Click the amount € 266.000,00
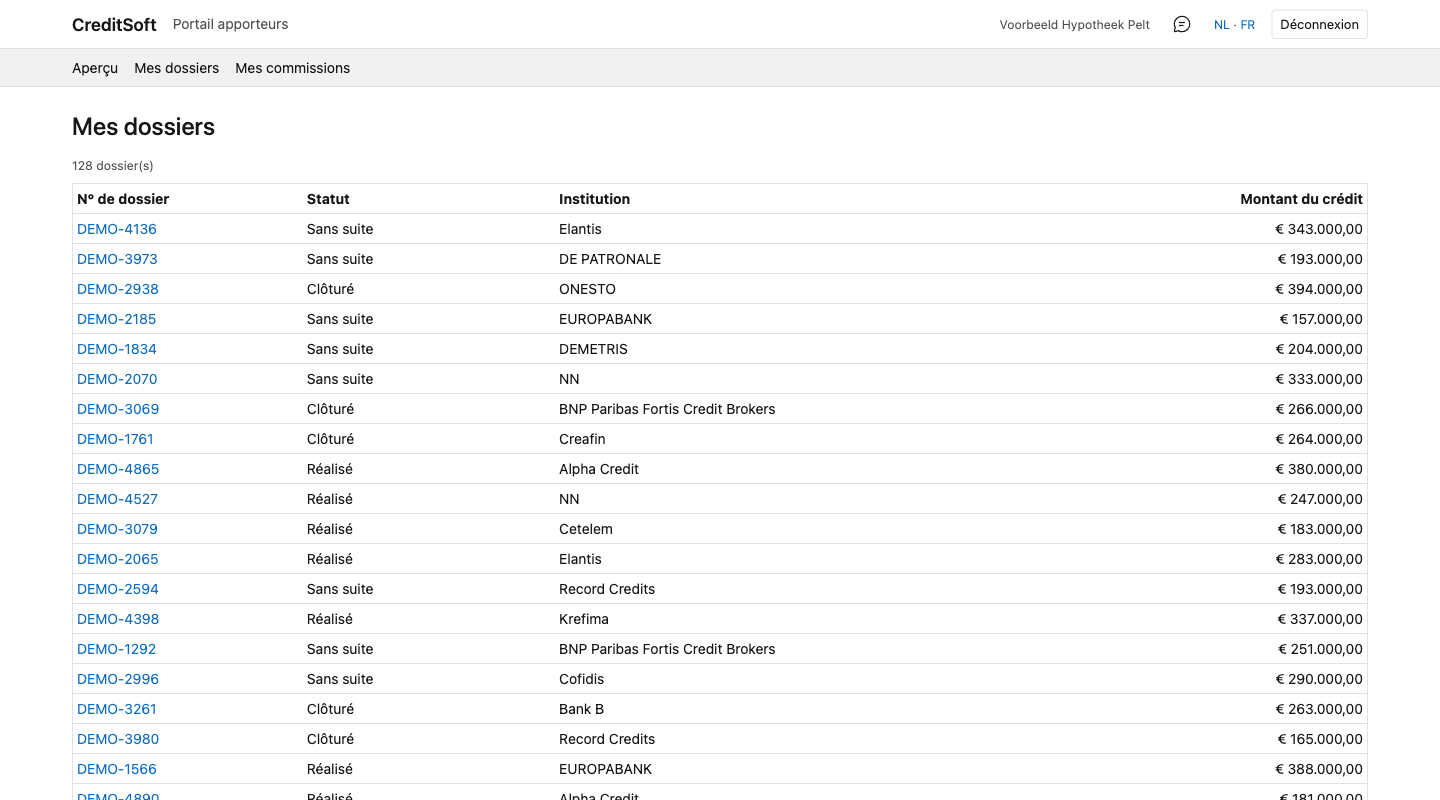This screenshot has width=1440, height=800. pos(1319,409)
